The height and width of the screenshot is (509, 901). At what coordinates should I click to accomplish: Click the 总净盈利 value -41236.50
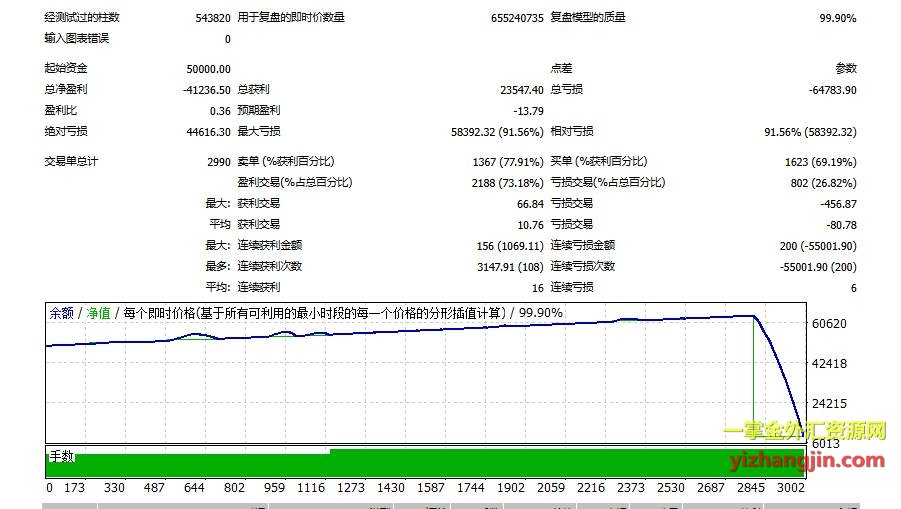[x=205, y=89]
